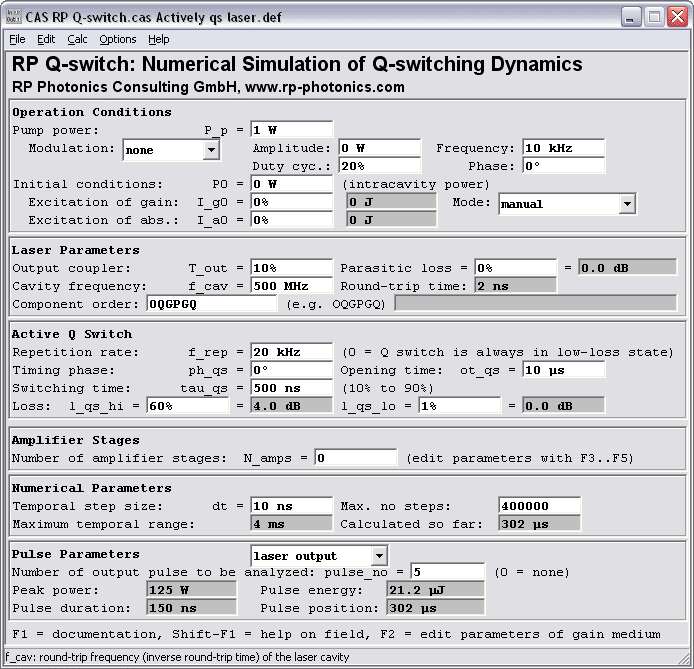Image resolution: width=694 pixels, height=669 pixels.
Task: Click the gain excitation 0 J readout
Action: (392, 202)
